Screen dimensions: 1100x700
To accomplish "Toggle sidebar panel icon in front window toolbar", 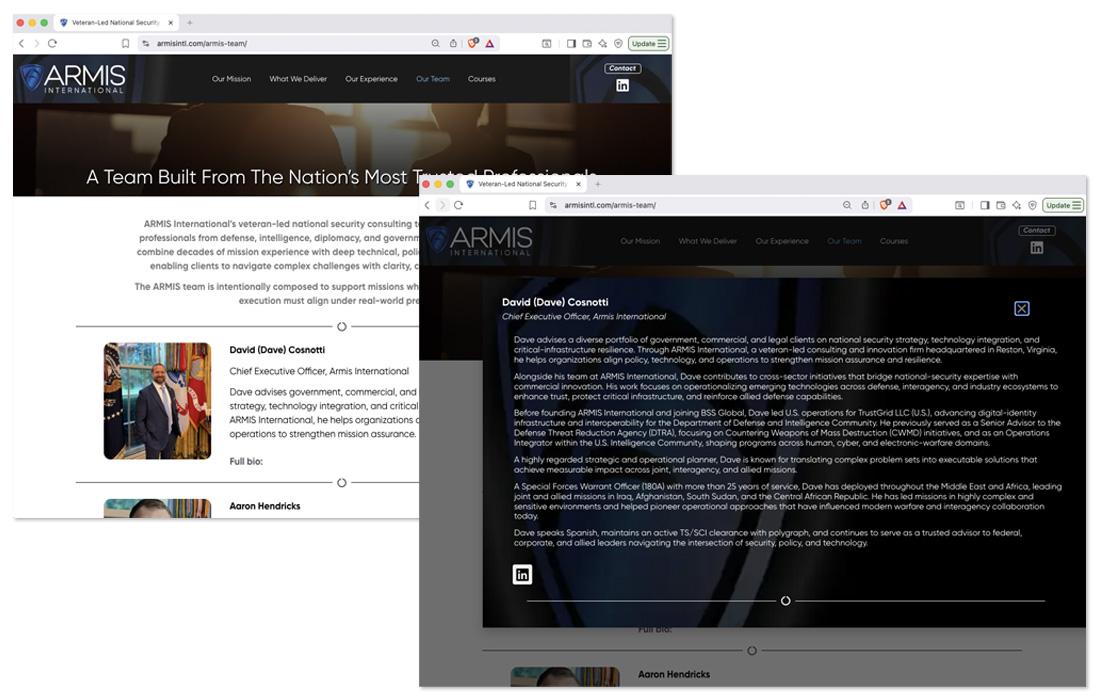I will [985, 206].
